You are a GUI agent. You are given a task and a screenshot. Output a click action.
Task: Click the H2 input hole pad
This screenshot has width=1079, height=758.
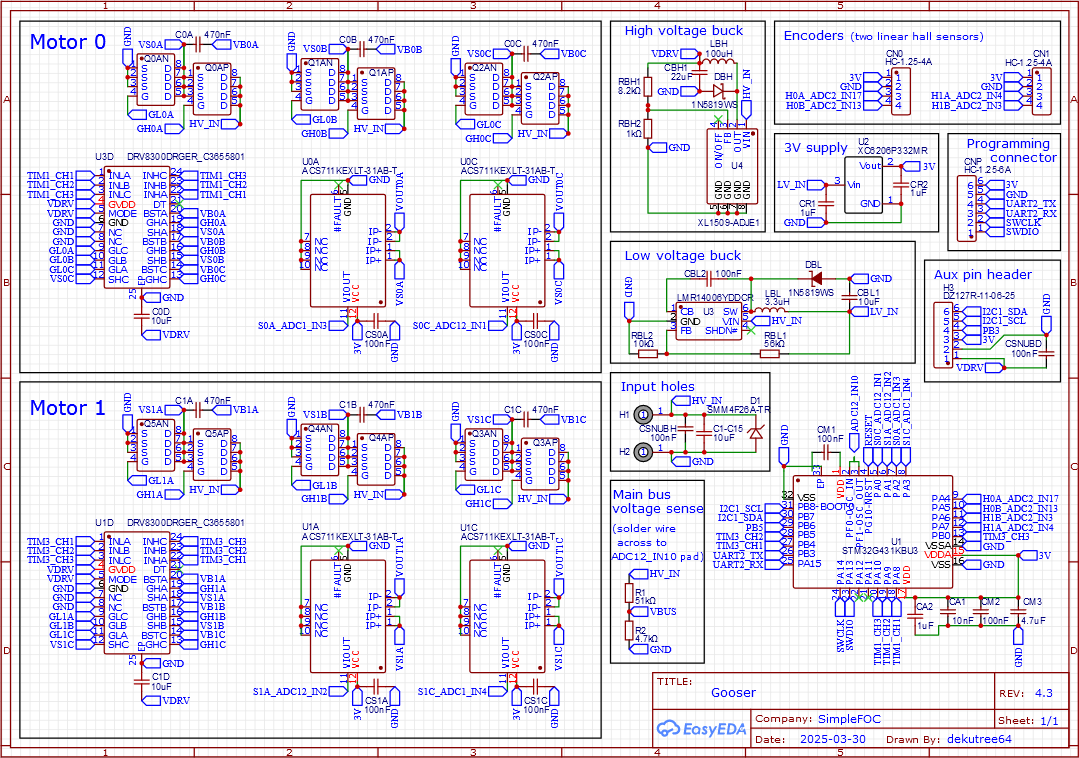click(643, 452)
